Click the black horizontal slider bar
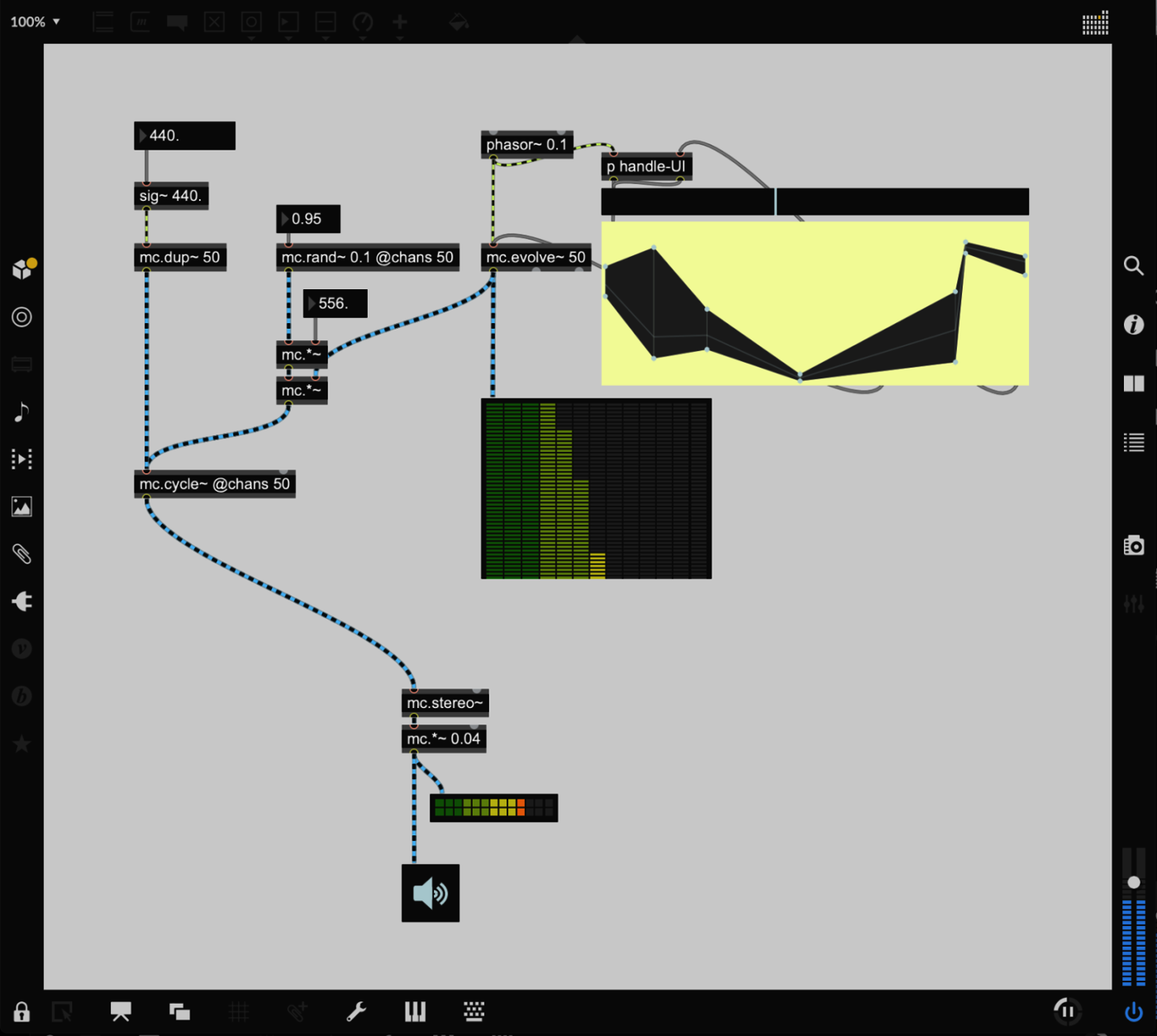Image resolution: width=1157 pixels, height=1036 pixels. point(815,202)
